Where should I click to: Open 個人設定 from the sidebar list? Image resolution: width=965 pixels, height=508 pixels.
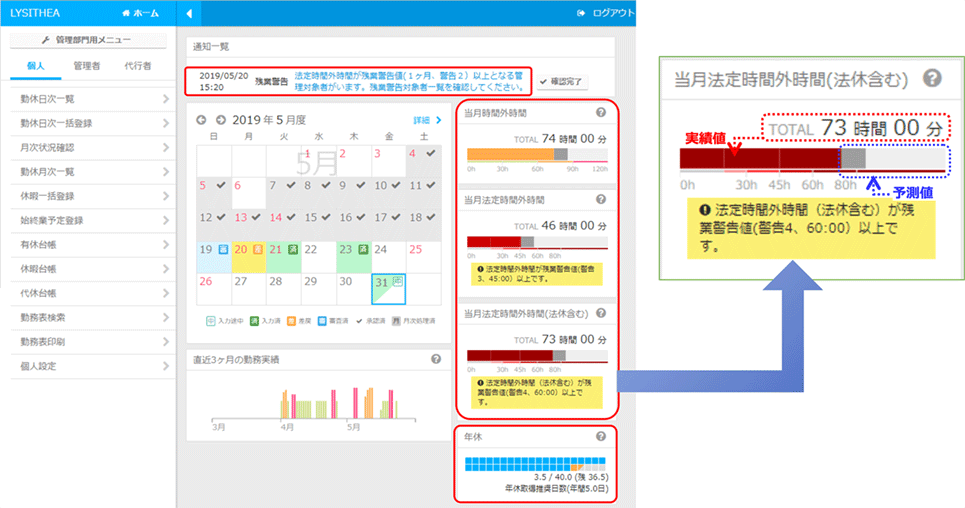click(90, 366)
